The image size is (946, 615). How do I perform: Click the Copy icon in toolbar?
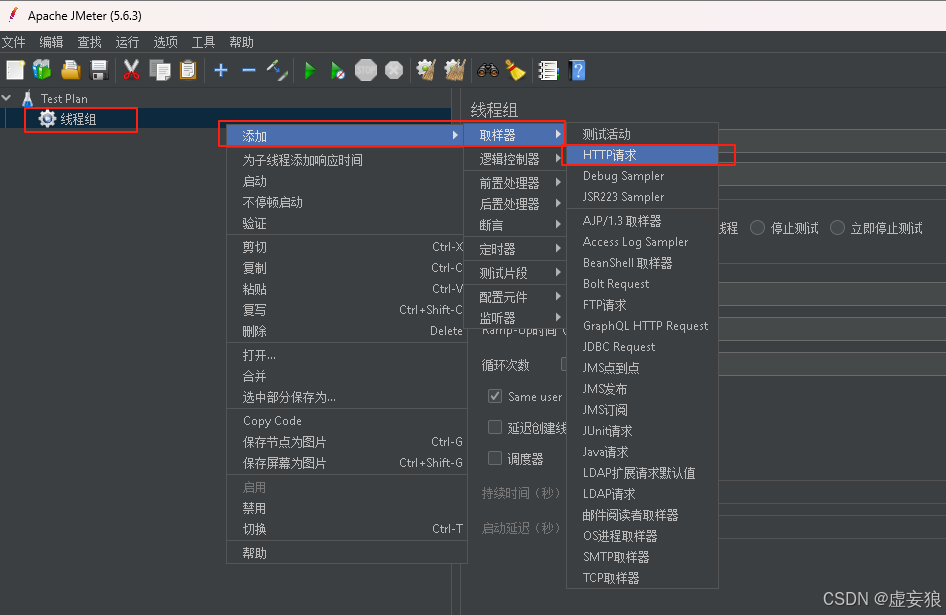(x=160, y=70)
